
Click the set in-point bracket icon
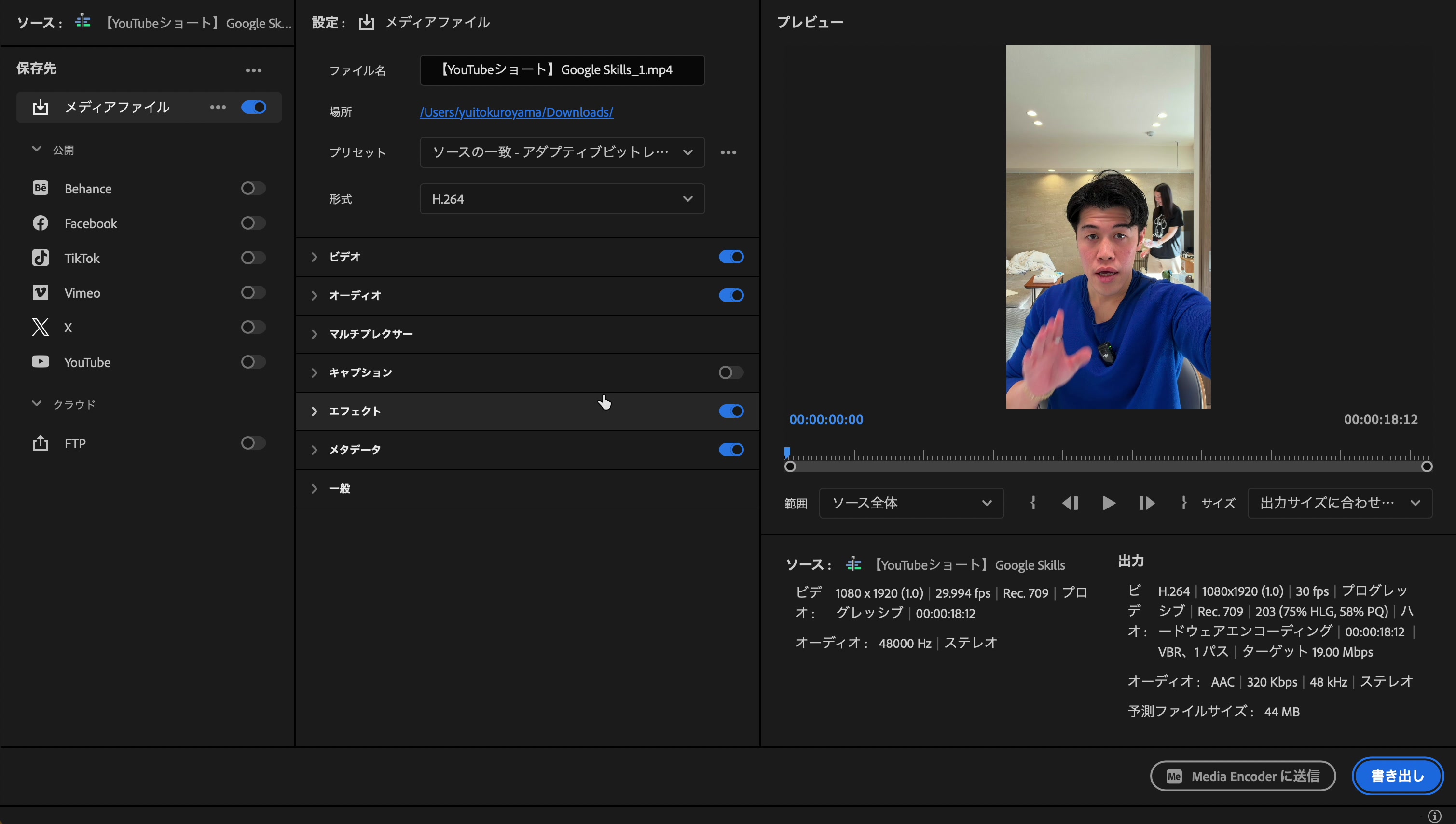[1033, 503]
